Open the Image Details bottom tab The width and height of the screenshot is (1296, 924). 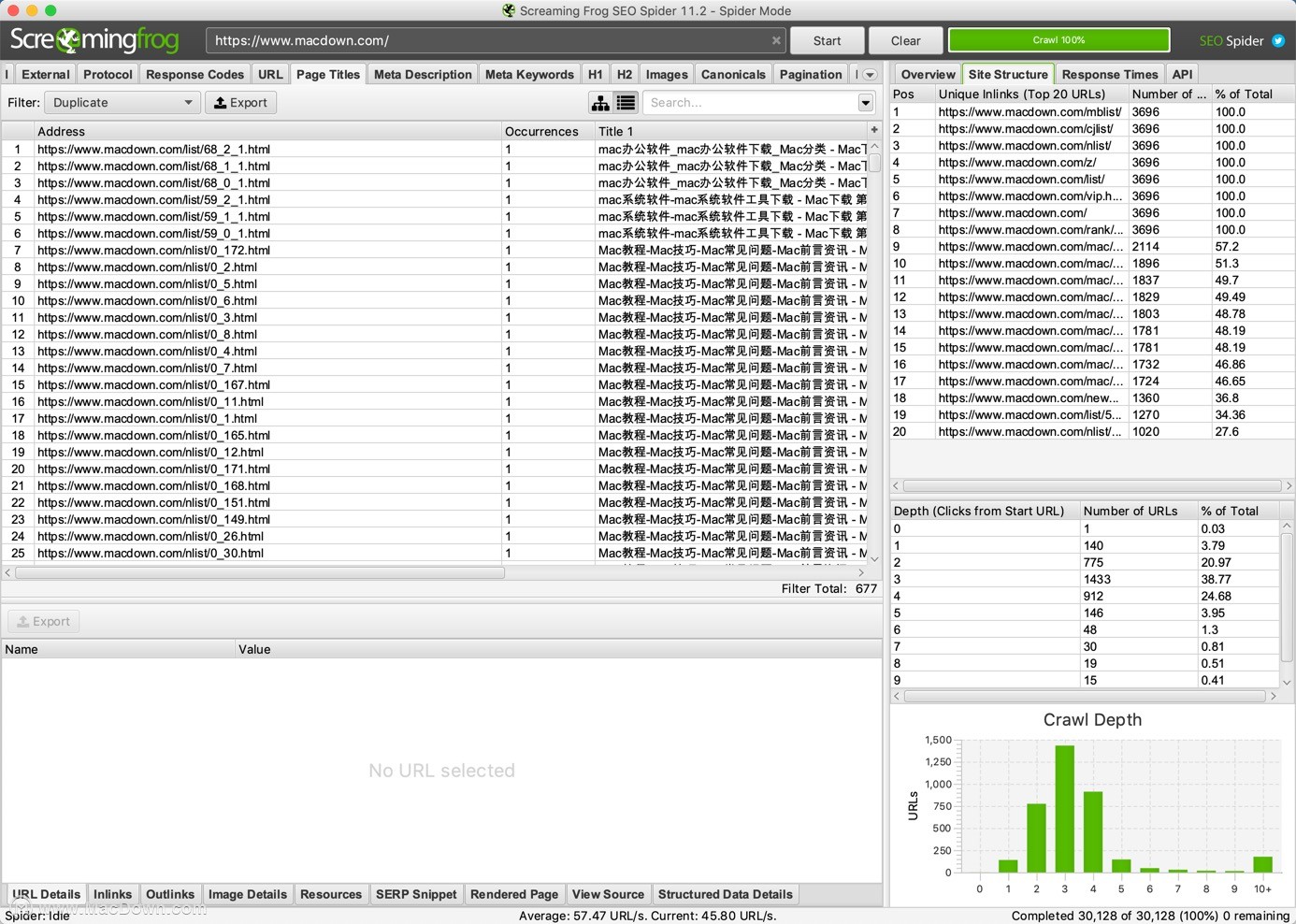(248, 894)
